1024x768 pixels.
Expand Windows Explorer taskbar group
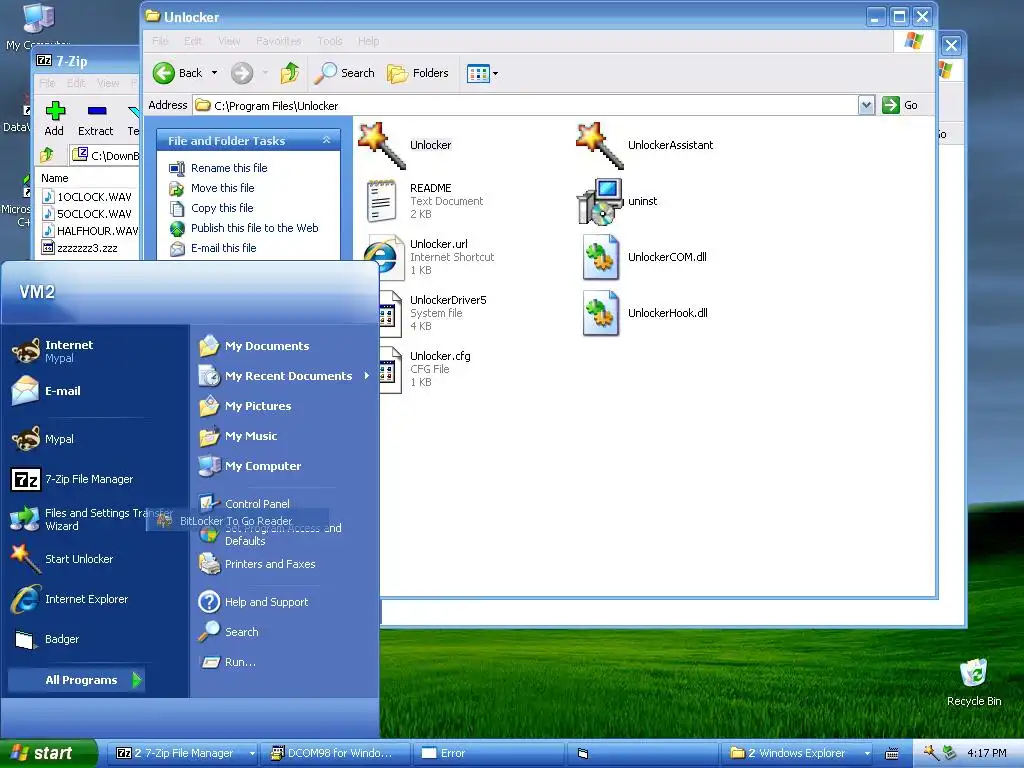pyautogui.click(x=798, y=753)
